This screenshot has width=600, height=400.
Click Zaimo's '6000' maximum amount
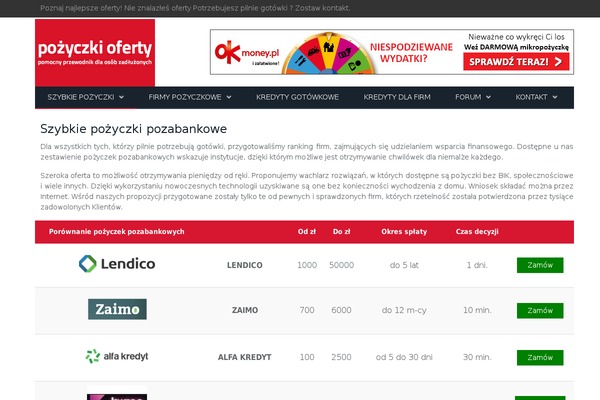tap(341, 310)
